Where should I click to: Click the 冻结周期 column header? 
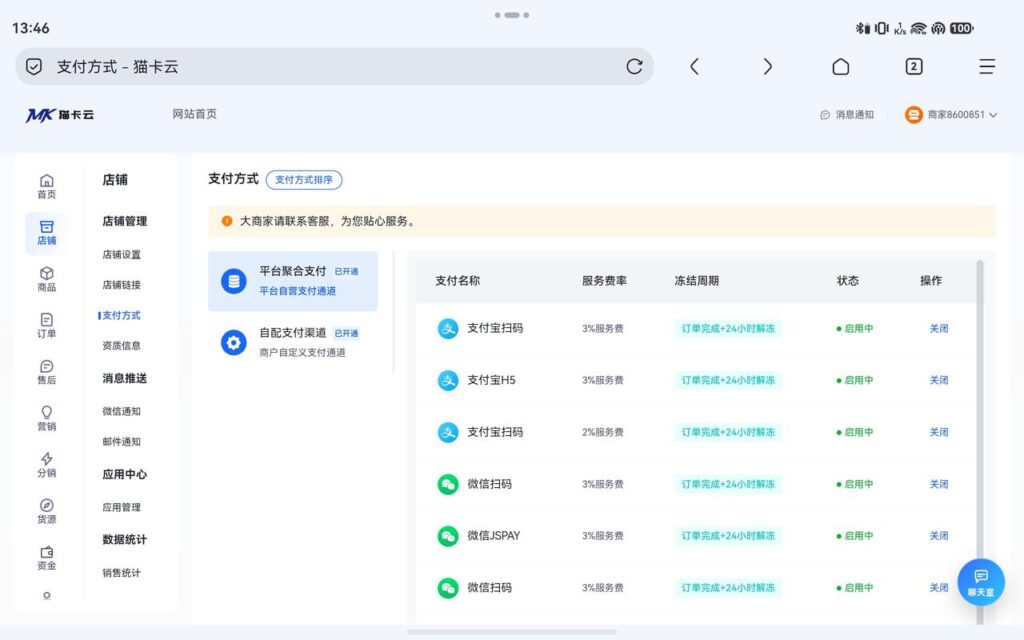coord(696,281)
